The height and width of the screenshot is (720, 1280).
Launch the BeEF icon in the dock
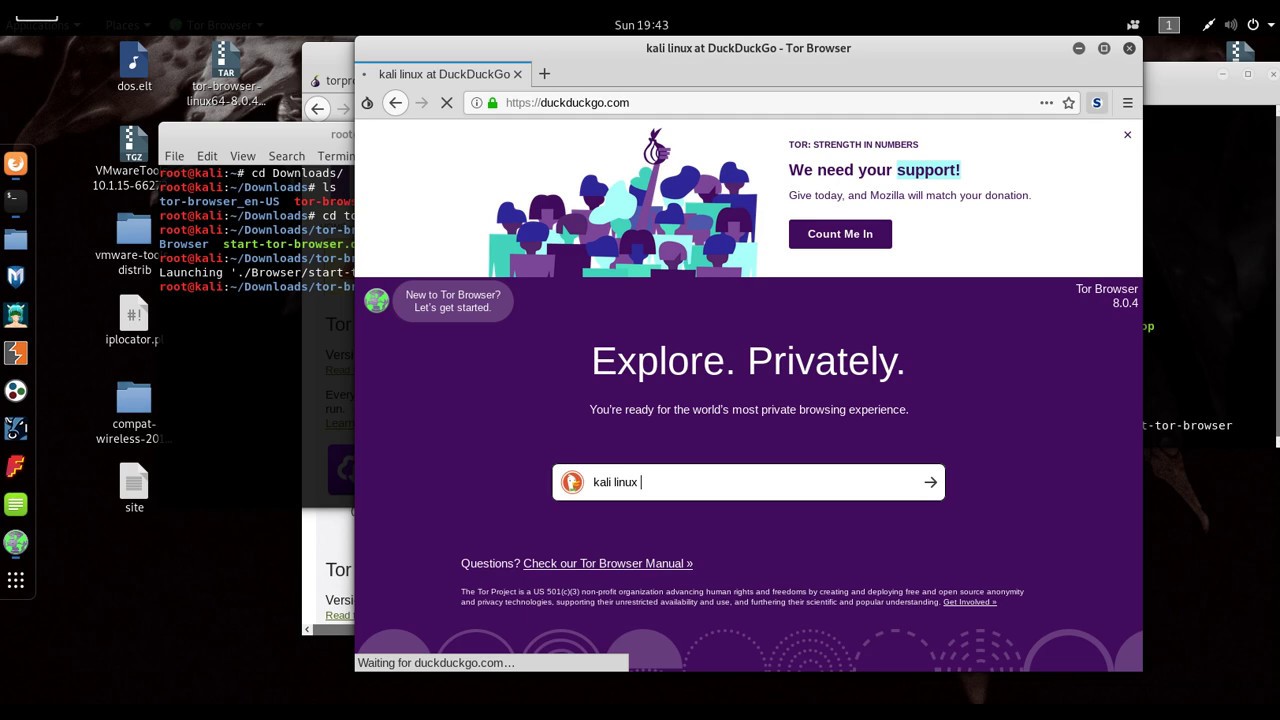coord(16,429)
